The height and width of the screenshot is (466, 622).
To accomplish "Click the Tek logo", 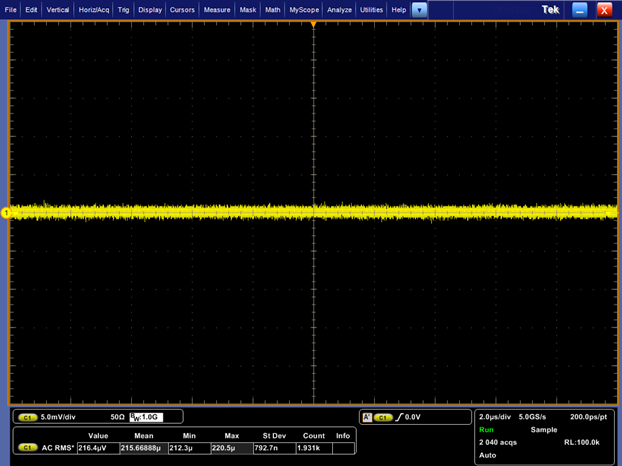I will point(550,10).
